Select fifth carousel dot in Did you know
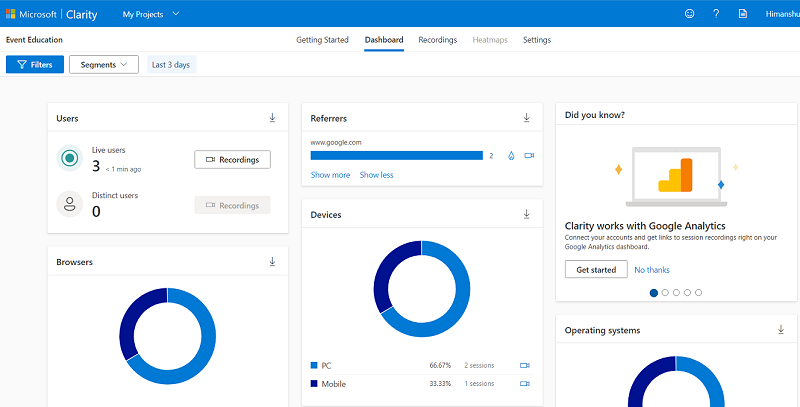The image size is (800, 407). tap(698, 293)
